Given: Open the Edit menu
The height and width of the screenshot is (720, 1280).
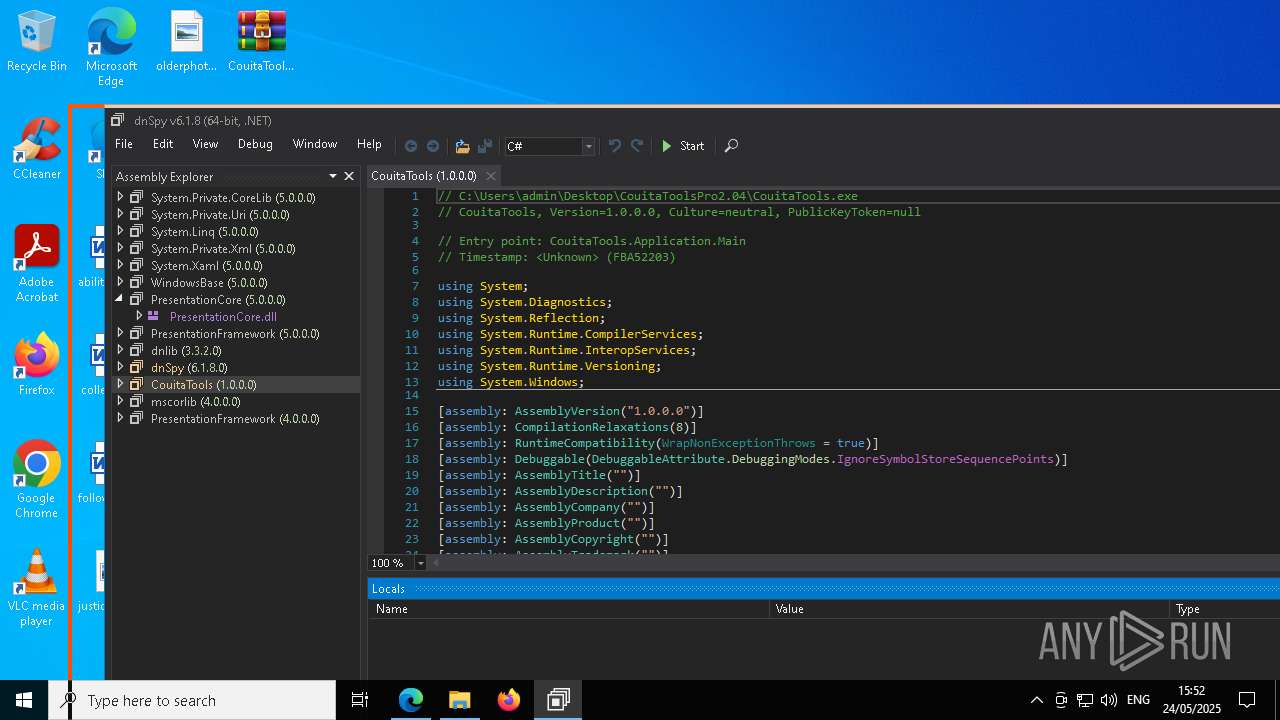Looking at the screenshot, I should [163, 144].
